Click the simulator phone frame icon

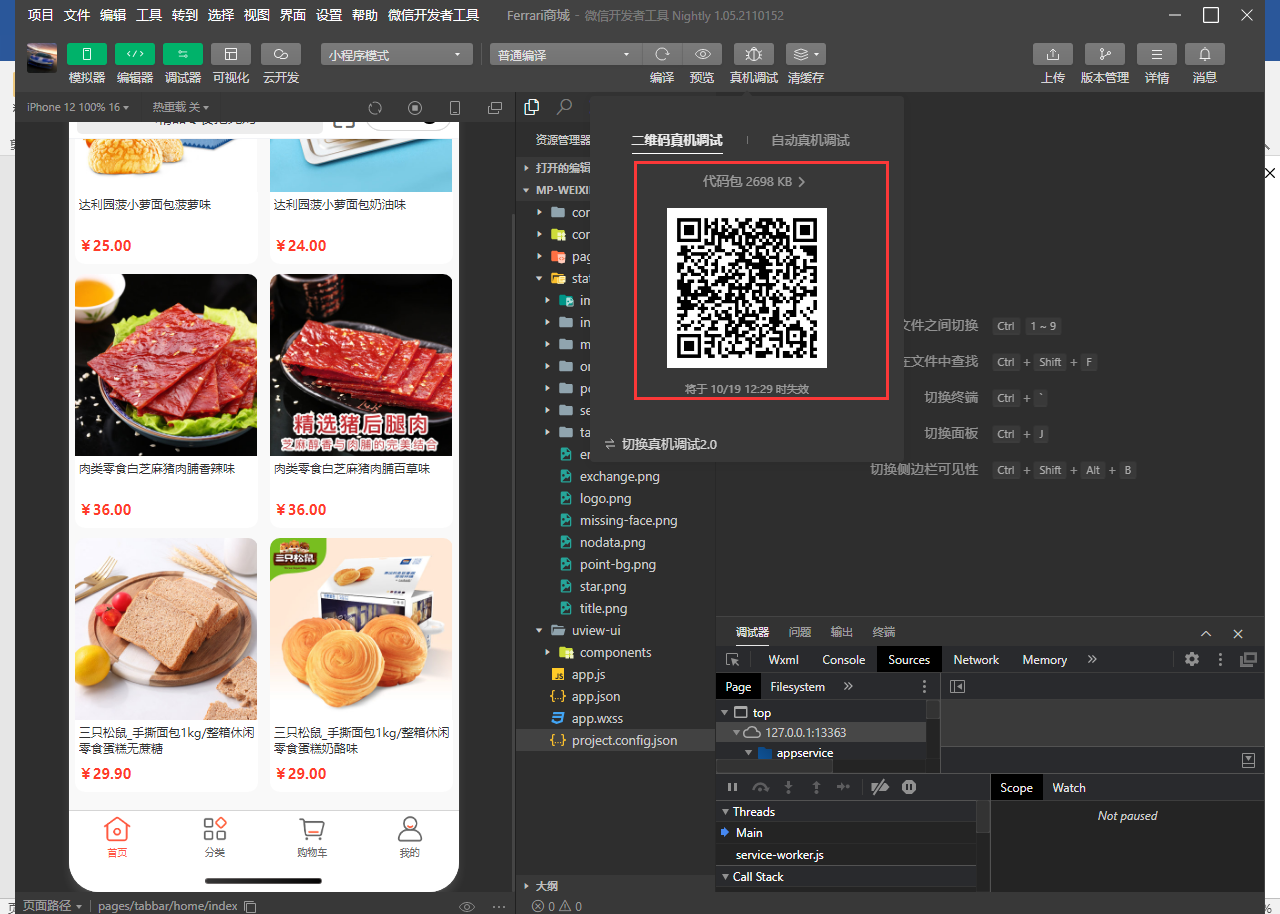tap(455, 108)
